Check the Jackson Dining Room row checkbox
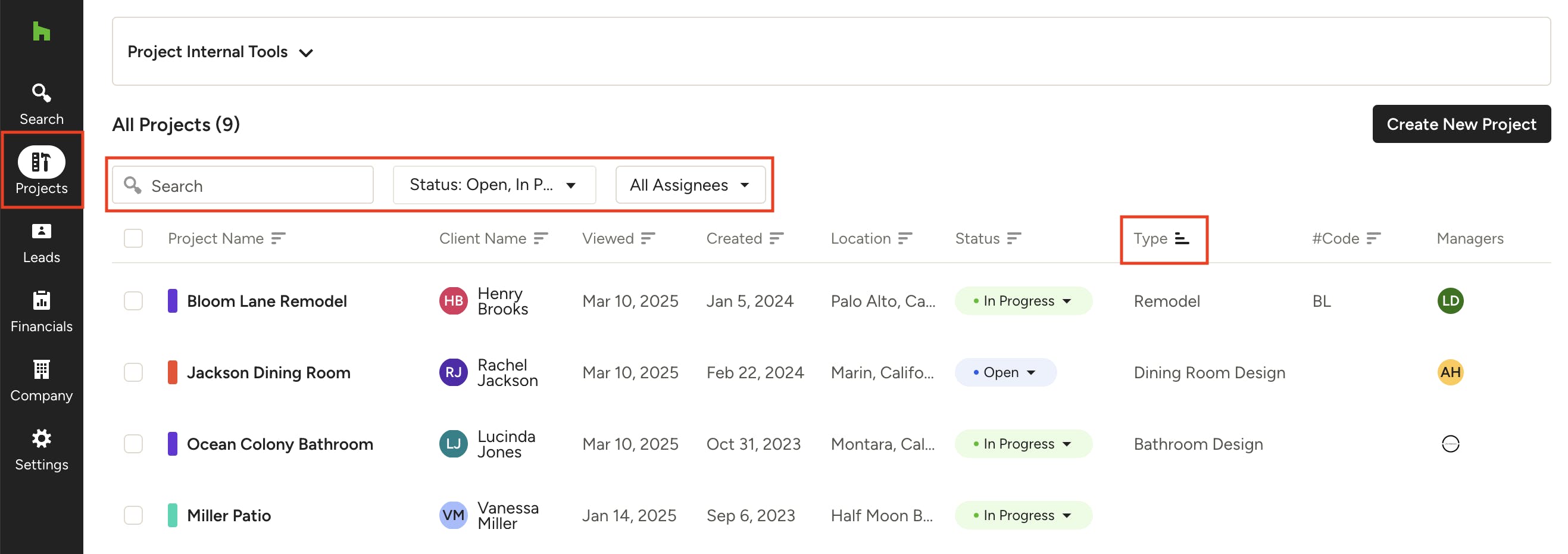Image resolution: width=1568 pixels, height=554 pixels. (133, 372)
